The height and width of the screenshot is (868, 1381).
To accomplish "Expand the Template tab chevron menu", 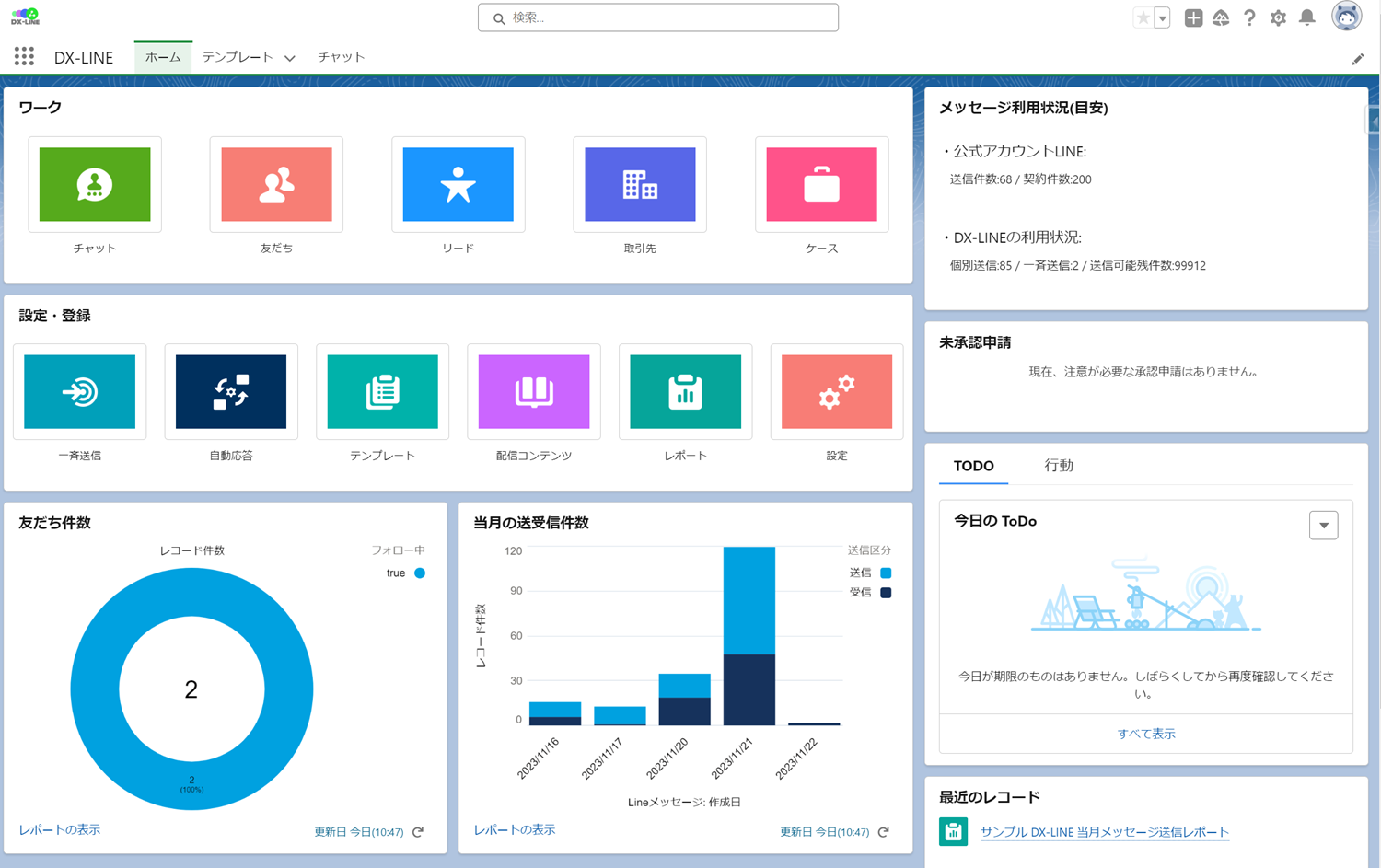I will [x=290, y=58].
